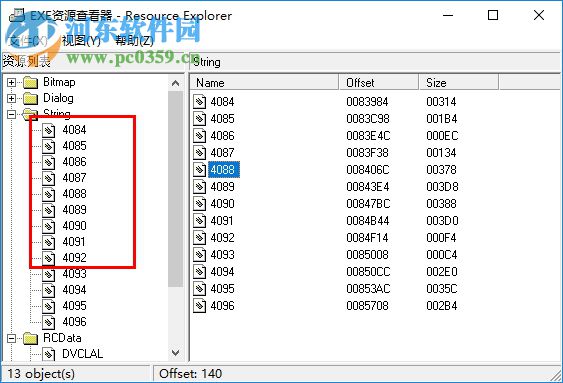Open the 帮助(Z) menu
This screenshot has height=383, width=563.
pyautogui.click(x=135, y=41)
